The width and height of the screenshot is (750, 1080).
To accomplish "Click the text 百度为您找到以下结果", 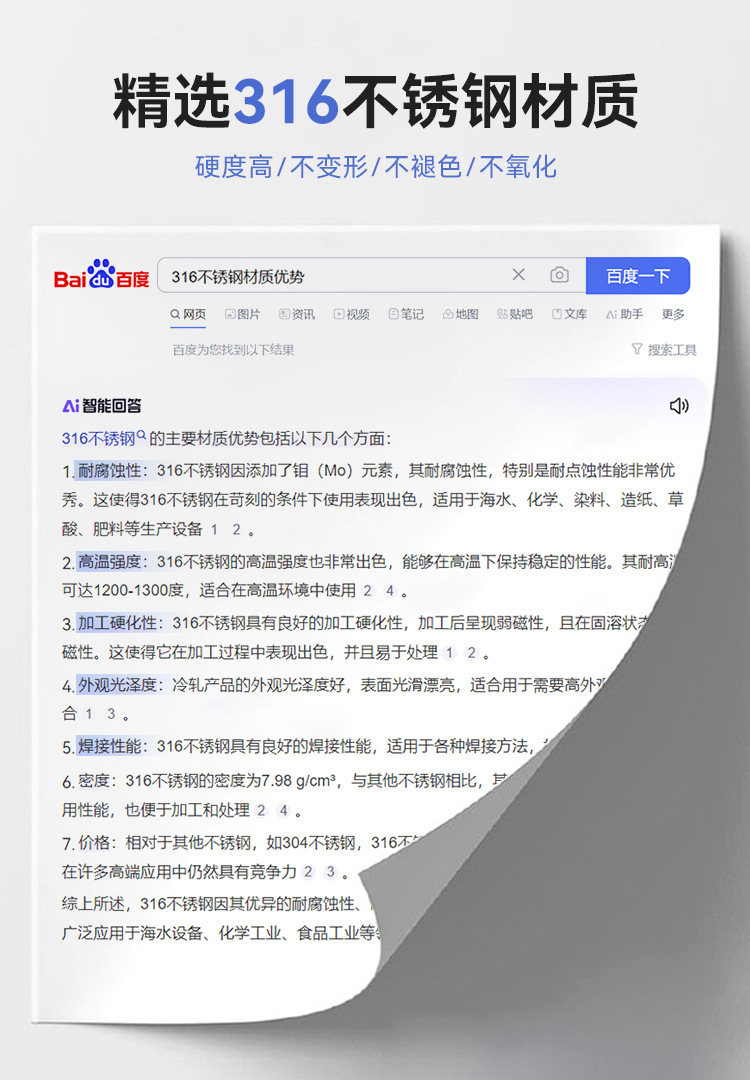I will pyautogui.click(x=233, y=350).
